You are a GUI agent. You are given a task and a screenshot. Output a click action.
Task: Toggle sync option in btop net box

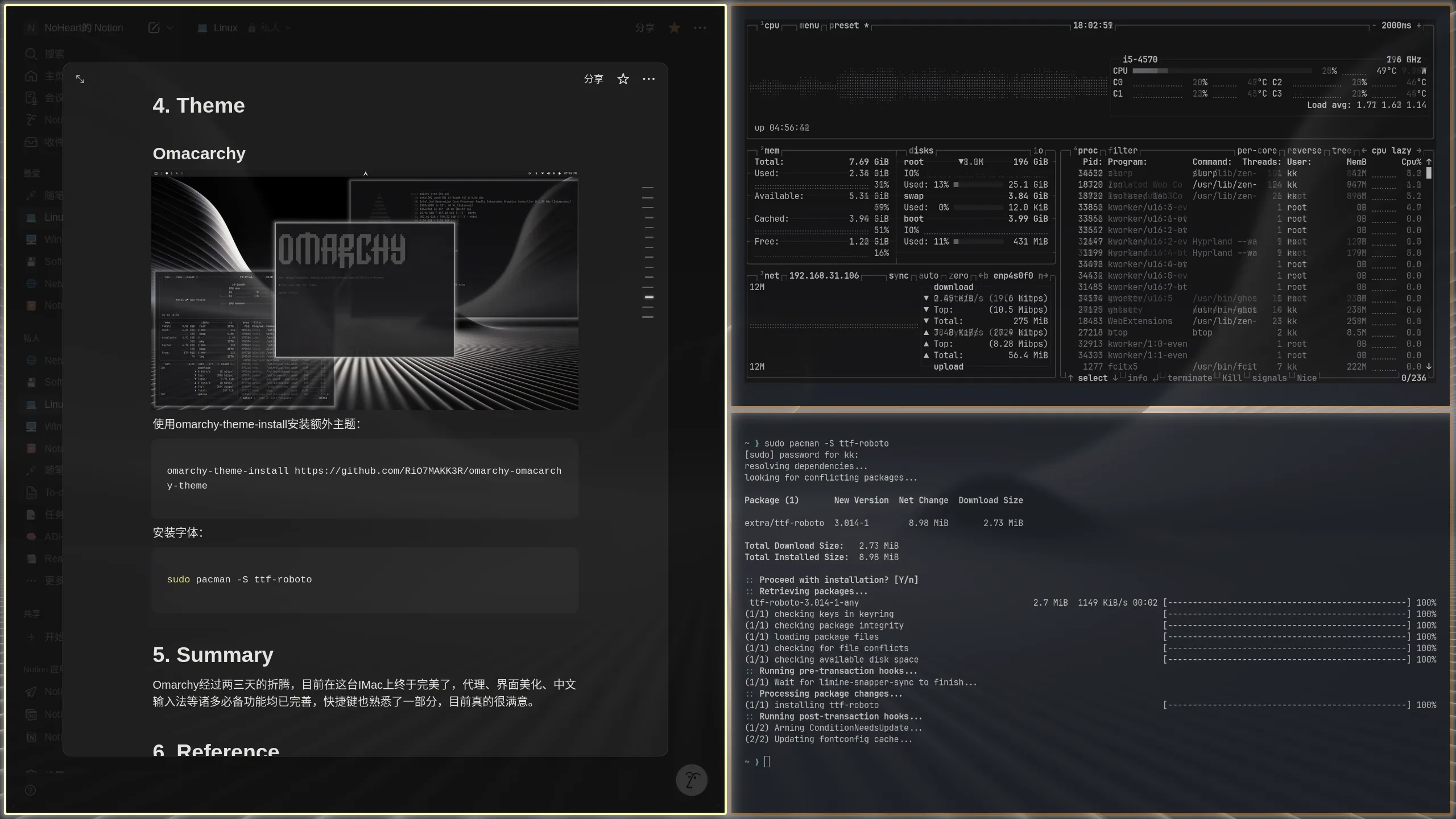click(x=899, y=276)
